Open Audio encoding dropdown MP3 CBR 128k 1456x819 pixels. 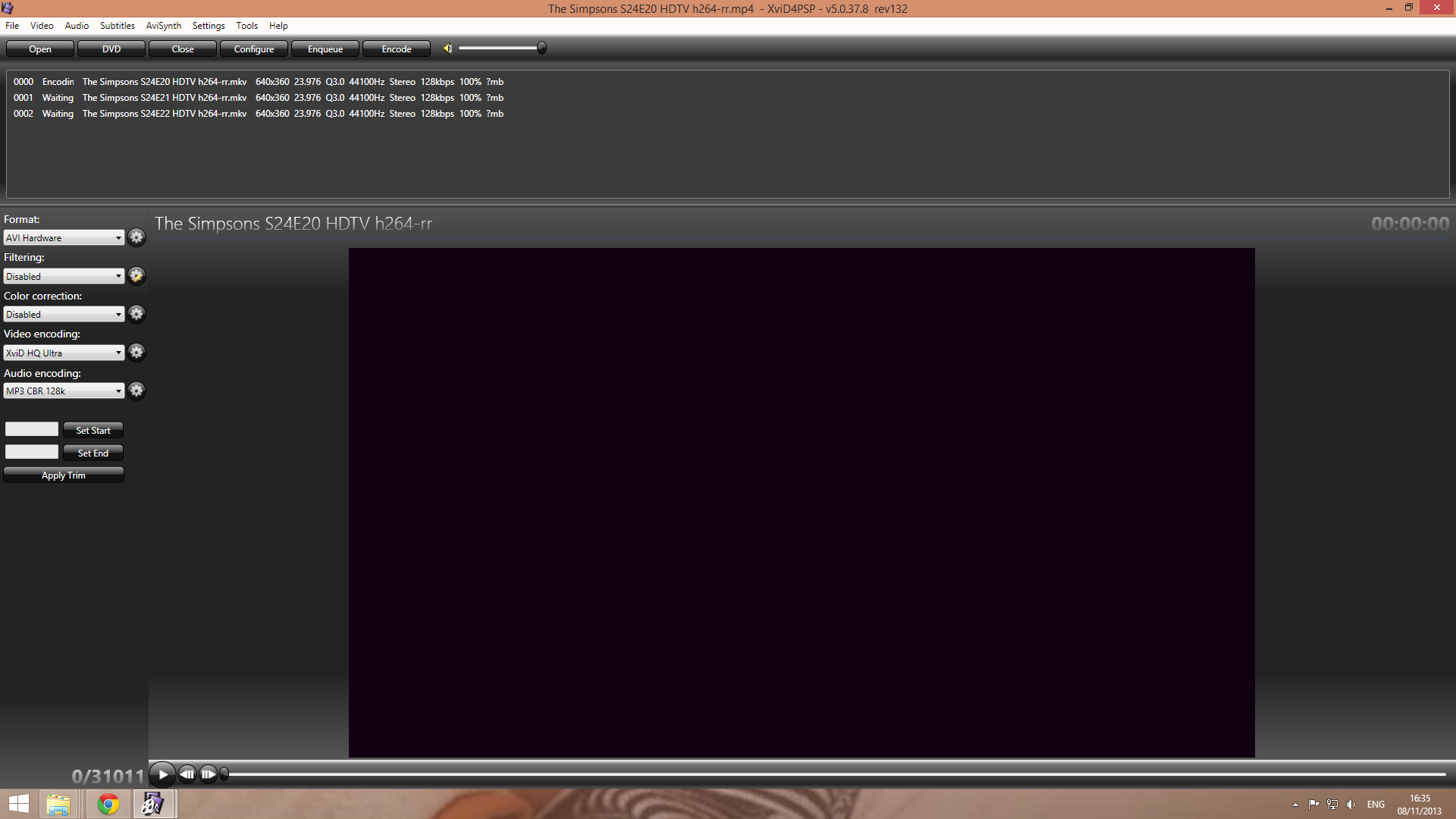[64, 391]
